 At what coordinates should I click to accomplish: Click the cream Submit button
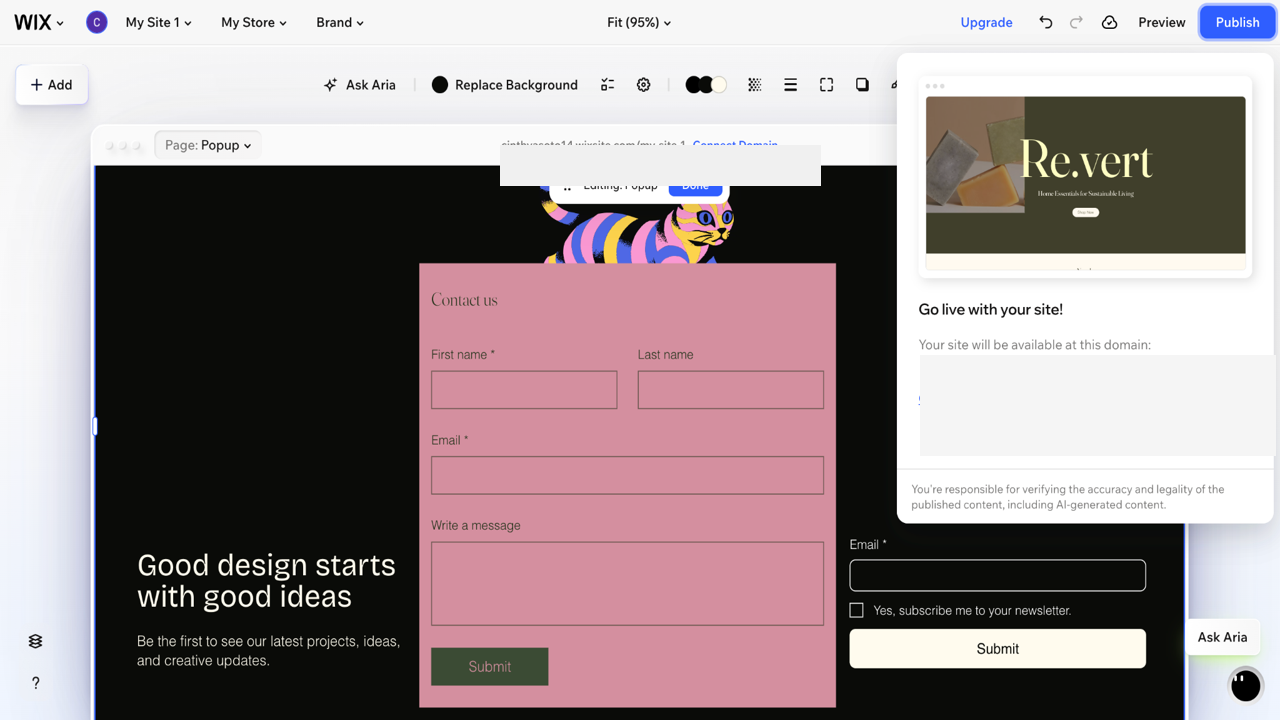997,649
